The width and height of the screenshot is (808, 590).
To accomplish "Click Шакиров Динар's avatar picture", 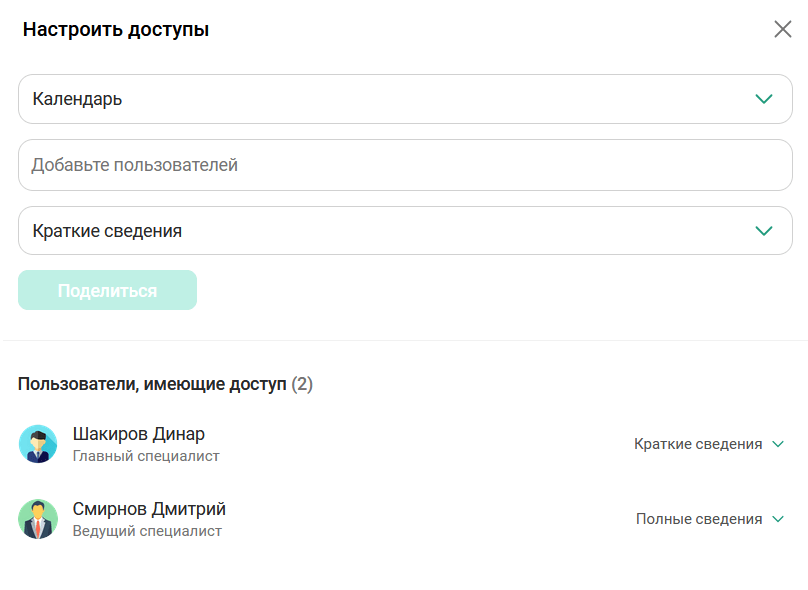I will click(x=39, y=443).
